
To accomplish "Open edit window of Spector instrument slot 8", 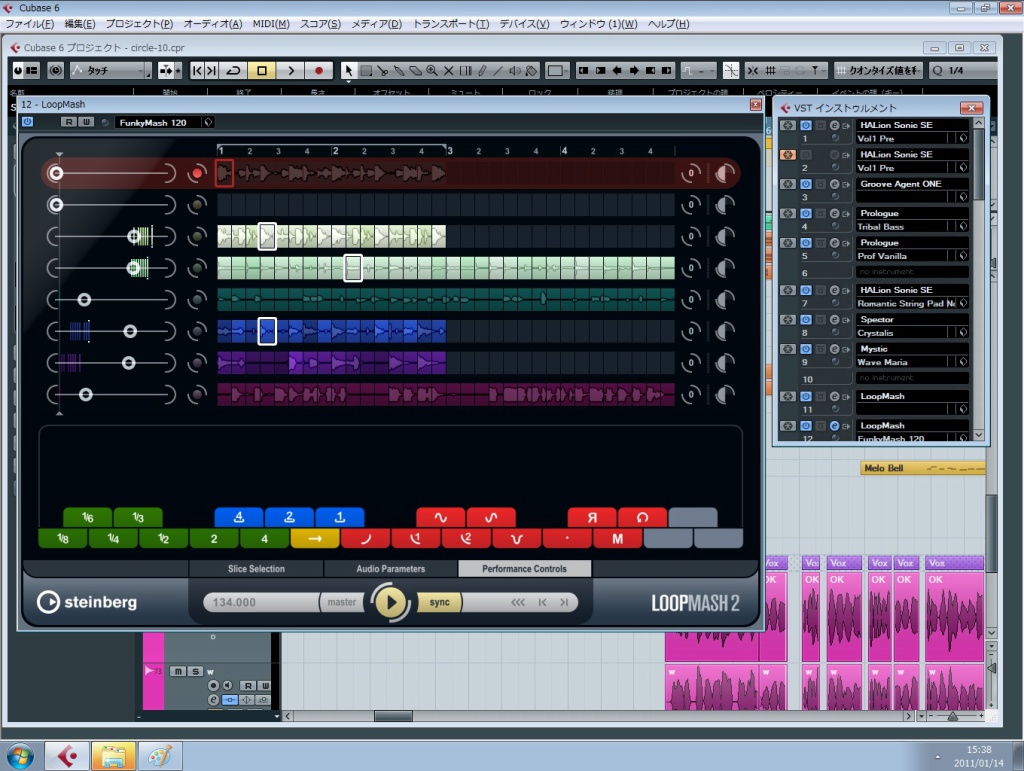I will 834,320.
